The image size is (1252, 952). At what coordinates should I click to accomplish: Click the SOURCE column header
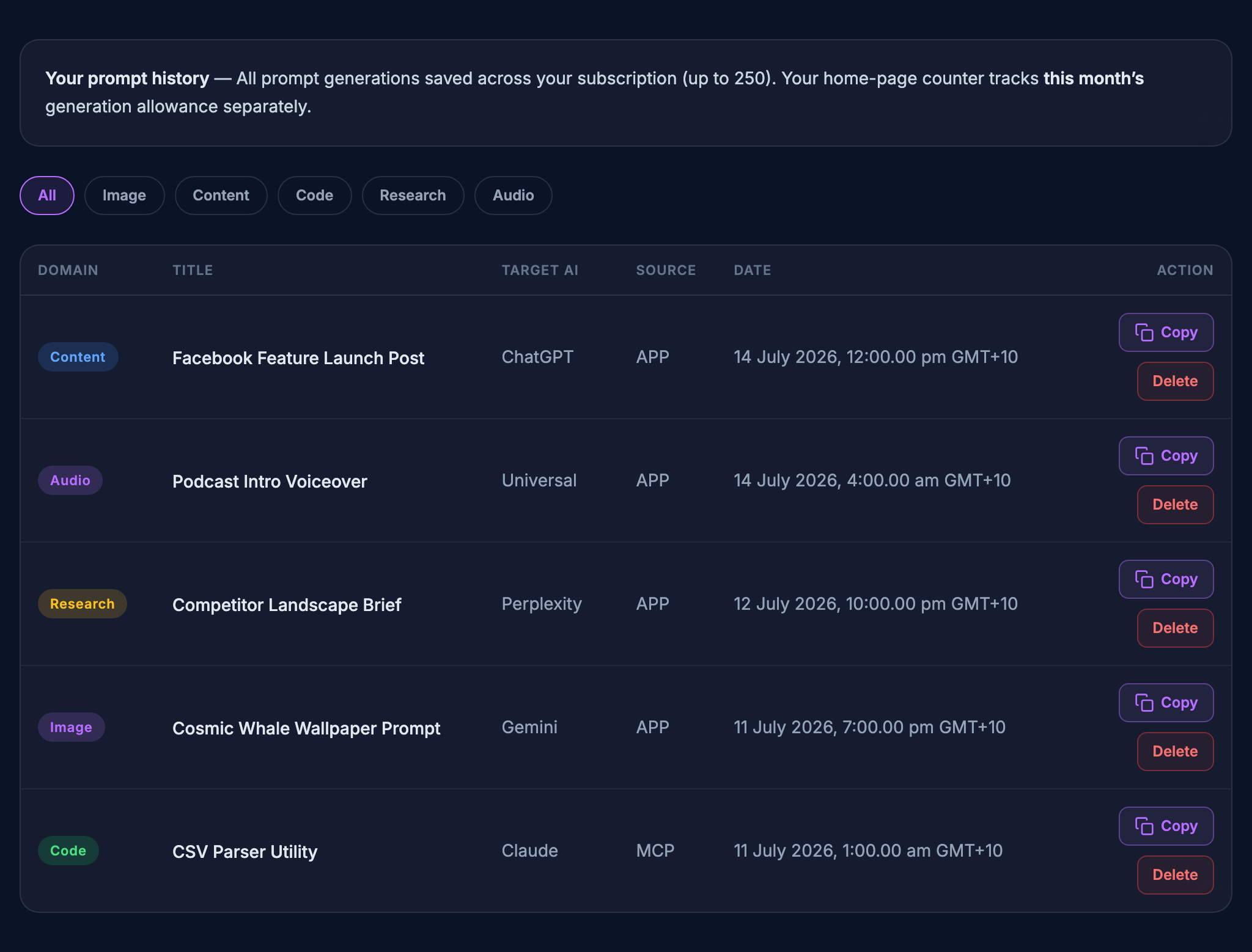click(x=666, y=270)
